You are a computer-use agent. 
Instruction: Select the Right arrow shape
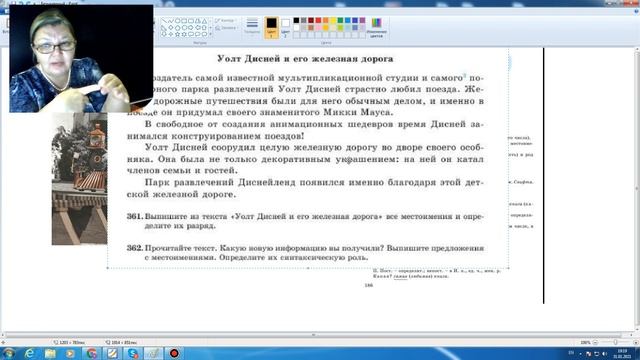[x=191, y=27]
